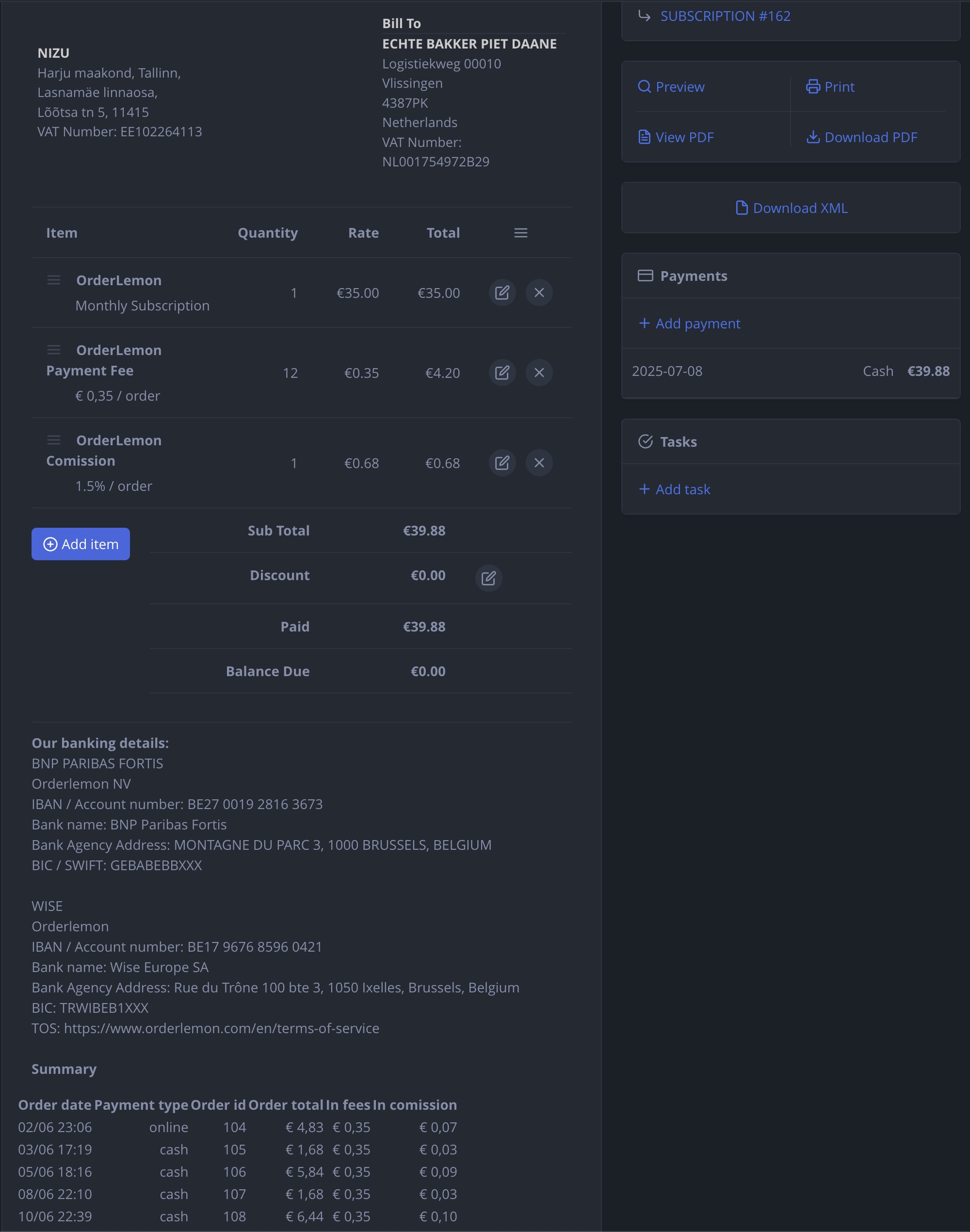This screenshot has height=1232, width=970.
Task: Open the items table column menu icon
Action: pos(521,233)
